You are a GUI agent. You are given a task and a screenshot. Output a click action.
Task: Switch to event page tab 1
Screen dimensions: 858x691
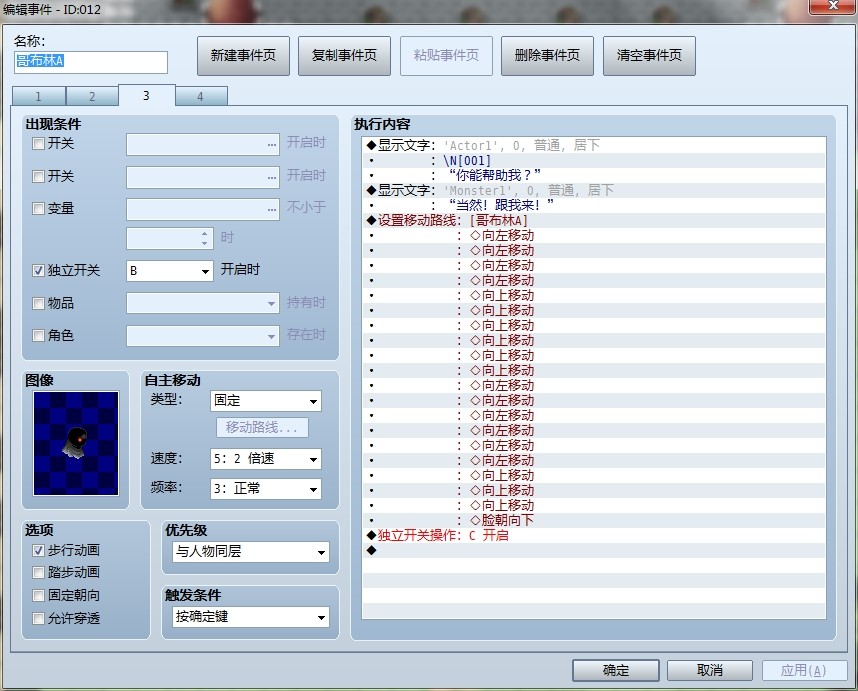[x=38, y=96]
